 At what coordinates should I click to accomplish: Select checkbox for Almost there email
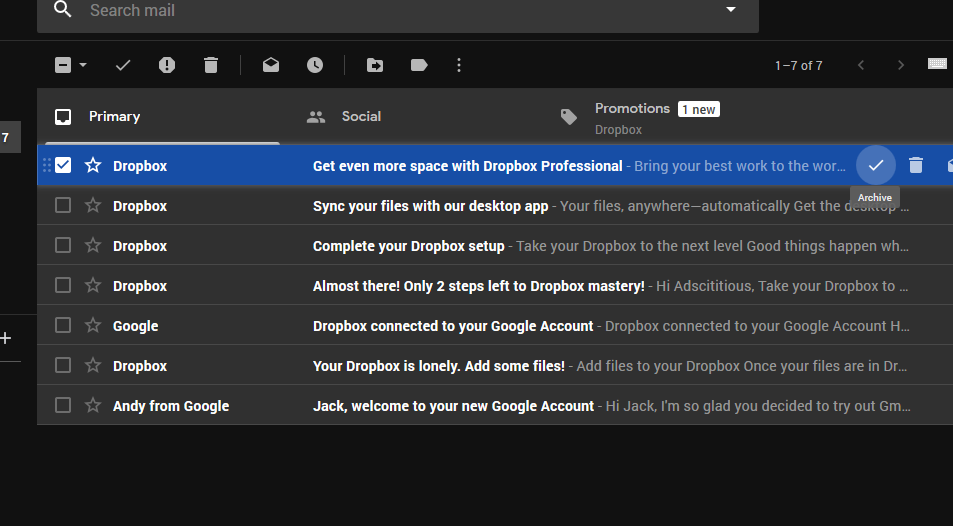point(63,285)
